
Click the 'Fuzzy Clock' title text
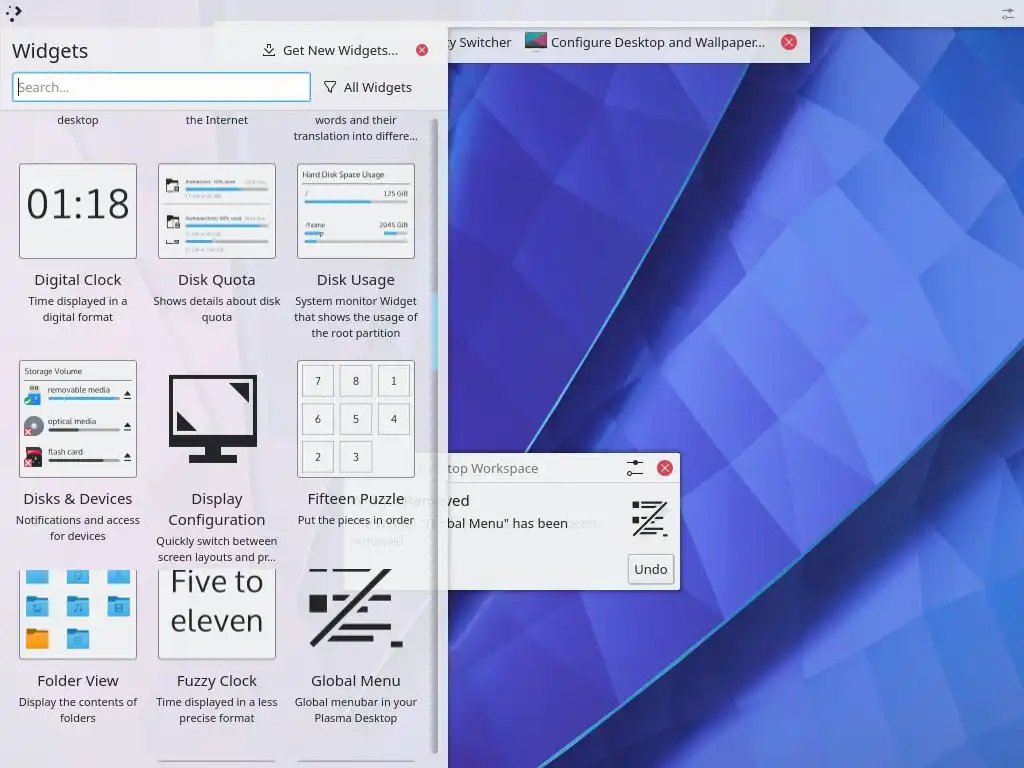[x=217, y=681]
